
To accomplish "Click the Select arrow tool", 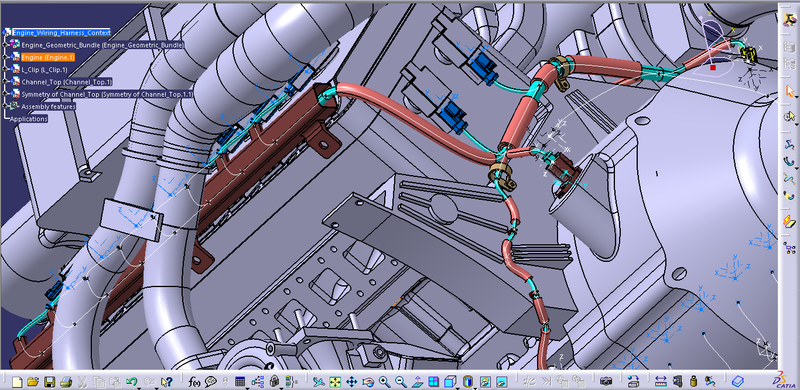I will click(789, 91).
